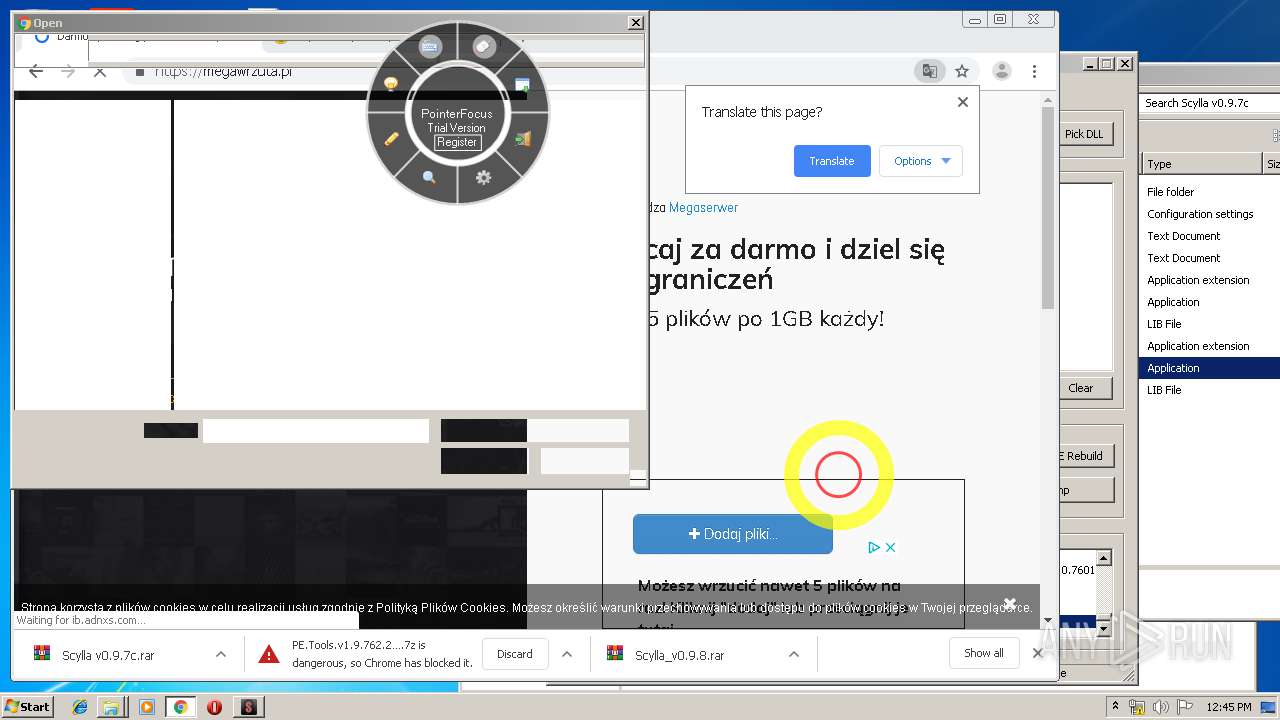Launch Internet Explorer from taskbar
The image size is (1280, 720).
80,707
